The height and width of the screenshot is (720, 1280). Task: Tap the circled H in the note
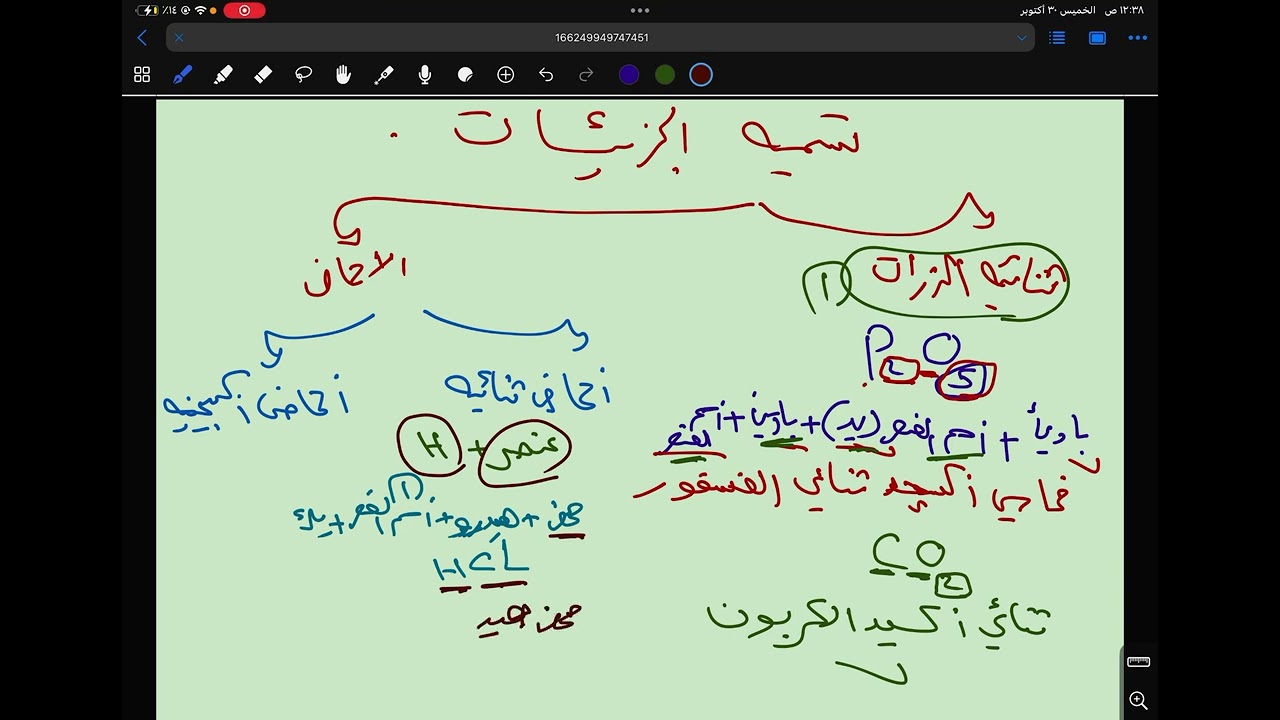431,447
